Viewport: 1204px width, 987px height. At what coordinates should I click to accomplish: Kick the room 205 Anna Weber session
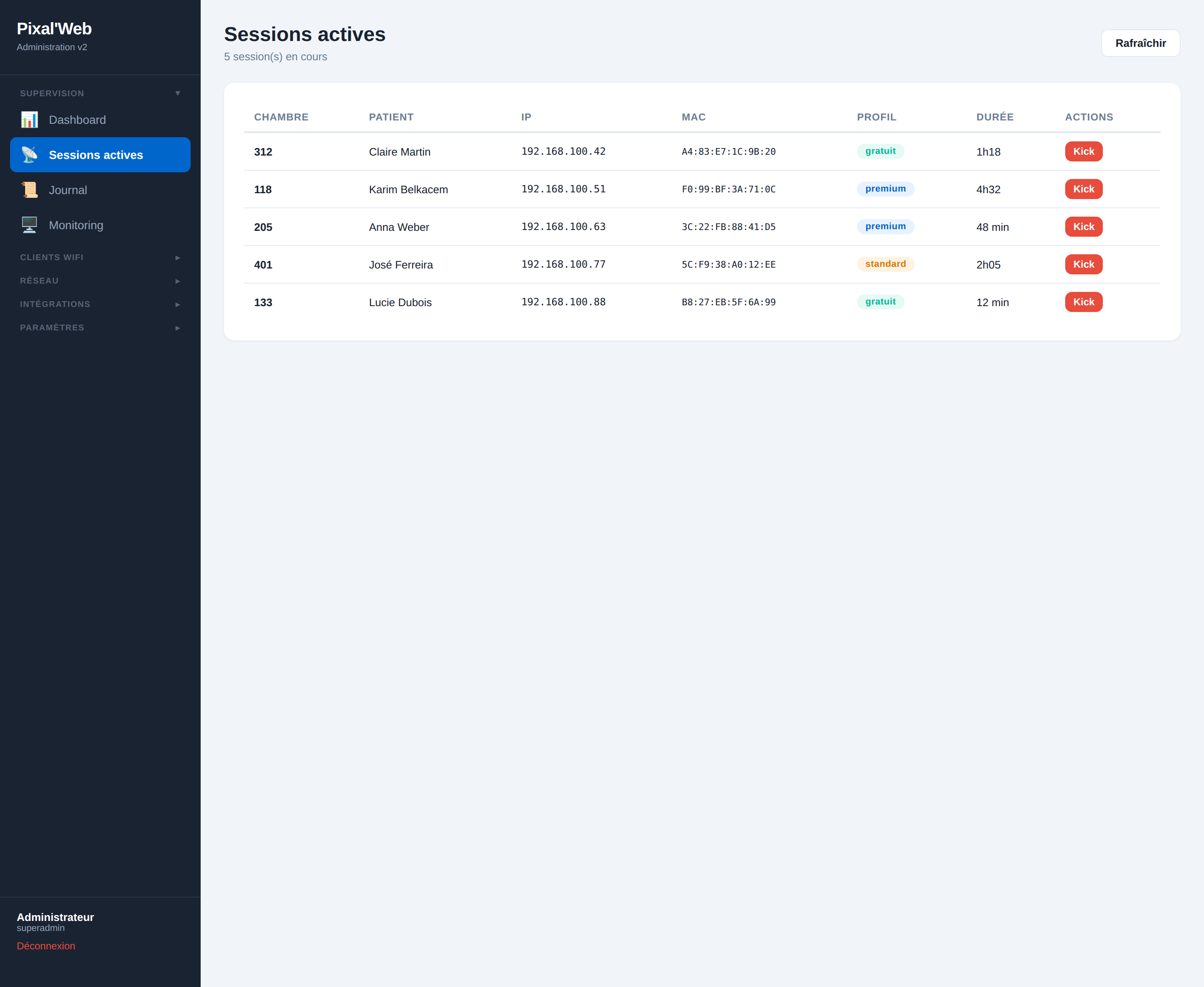tap(1084, 227)
